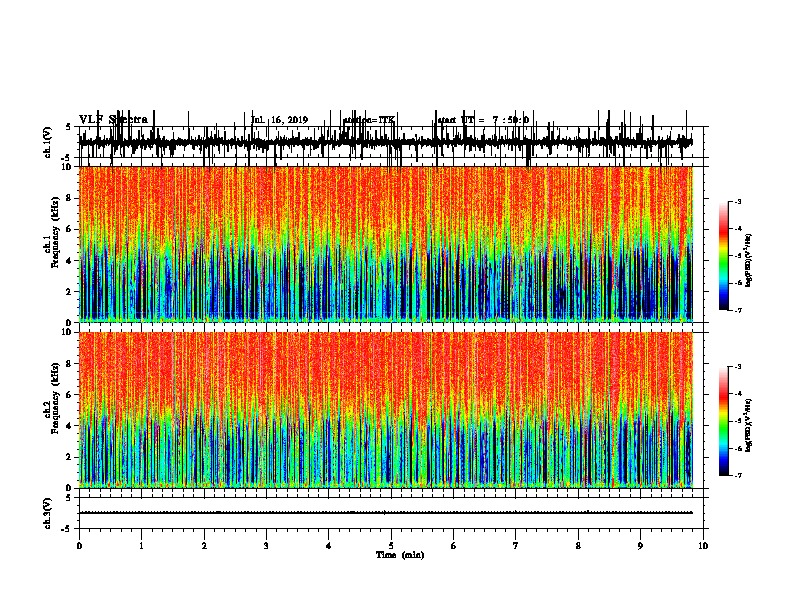
Task: Click time axis tick label "3"
Action: pos(266,545)
